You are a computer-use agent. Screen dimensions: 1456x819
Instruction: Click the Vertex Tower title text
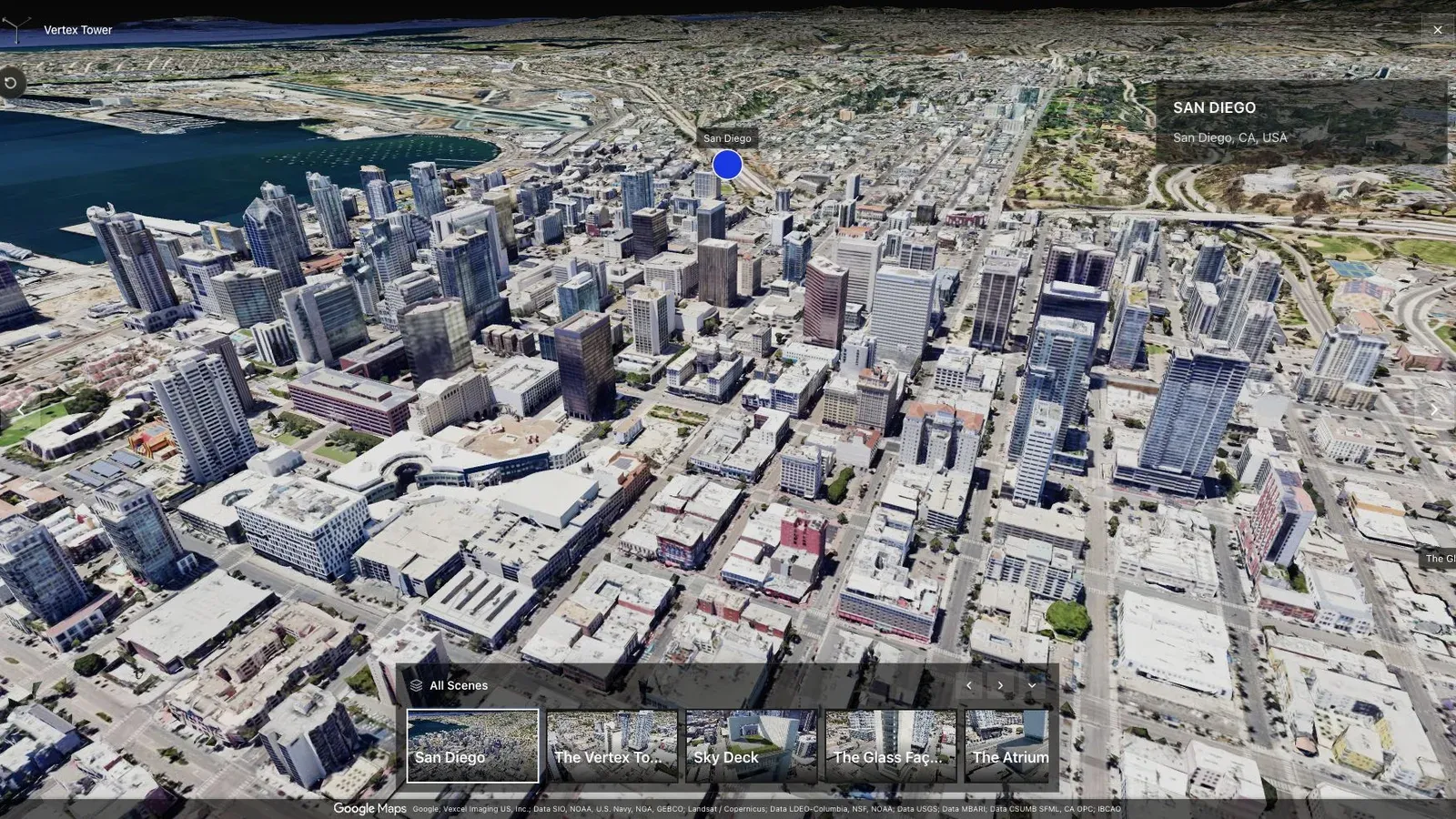78,30
